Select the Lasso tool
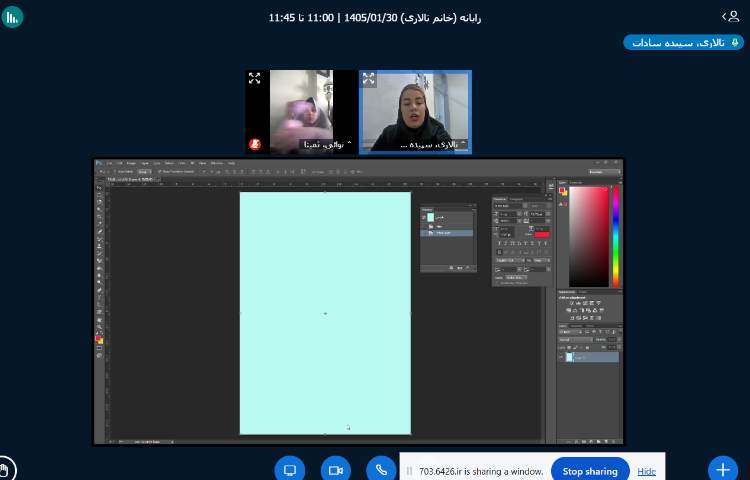The width and height of the screenshot is (750, 480). (x=99, y=202)
